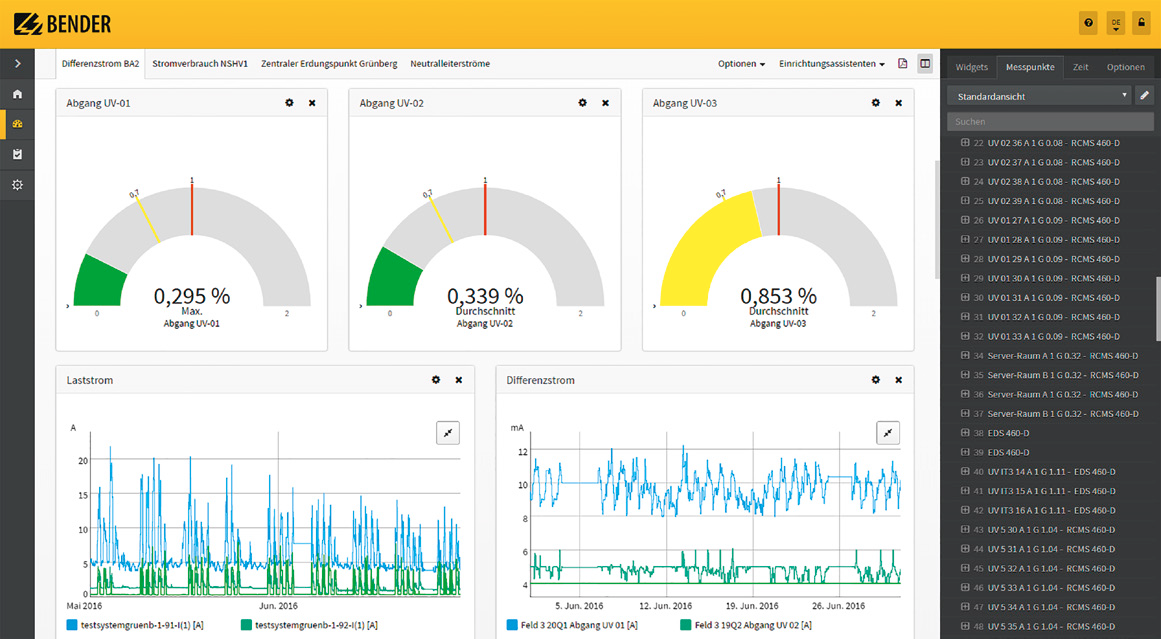
Task: Open the Optionen dropdown menu
Action: pyautogui.click(x=741, y=64)
